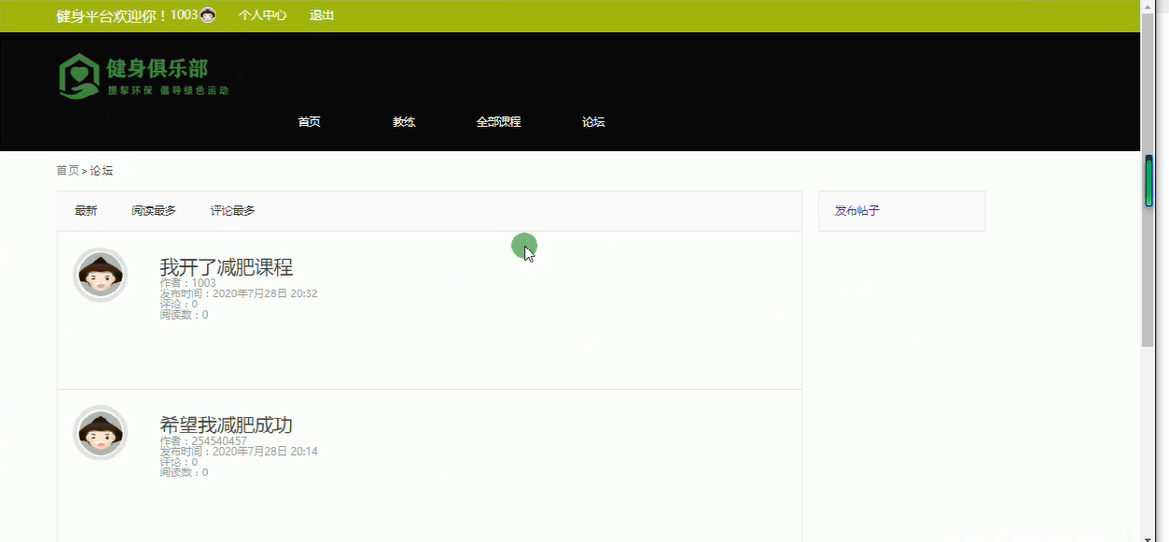This screenshot has height=542, width=1169.
Task: Open the post titled 希望我减肥成功
Action: pos(226,425)
